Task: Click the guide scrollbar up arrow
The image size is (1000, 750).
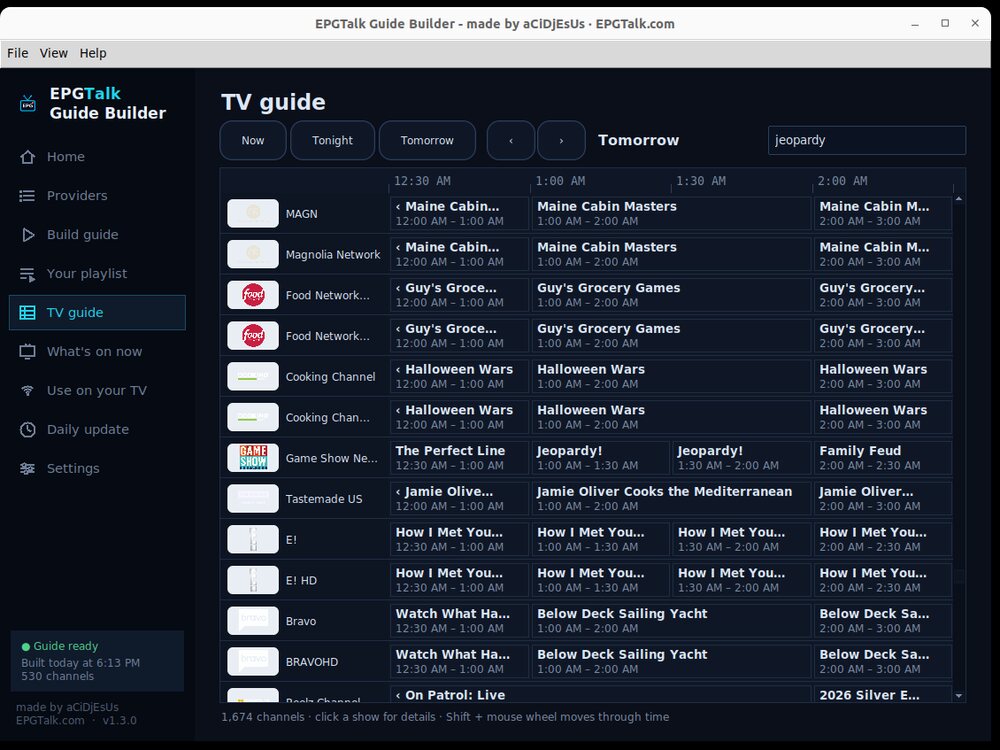Action: point(959,200)
